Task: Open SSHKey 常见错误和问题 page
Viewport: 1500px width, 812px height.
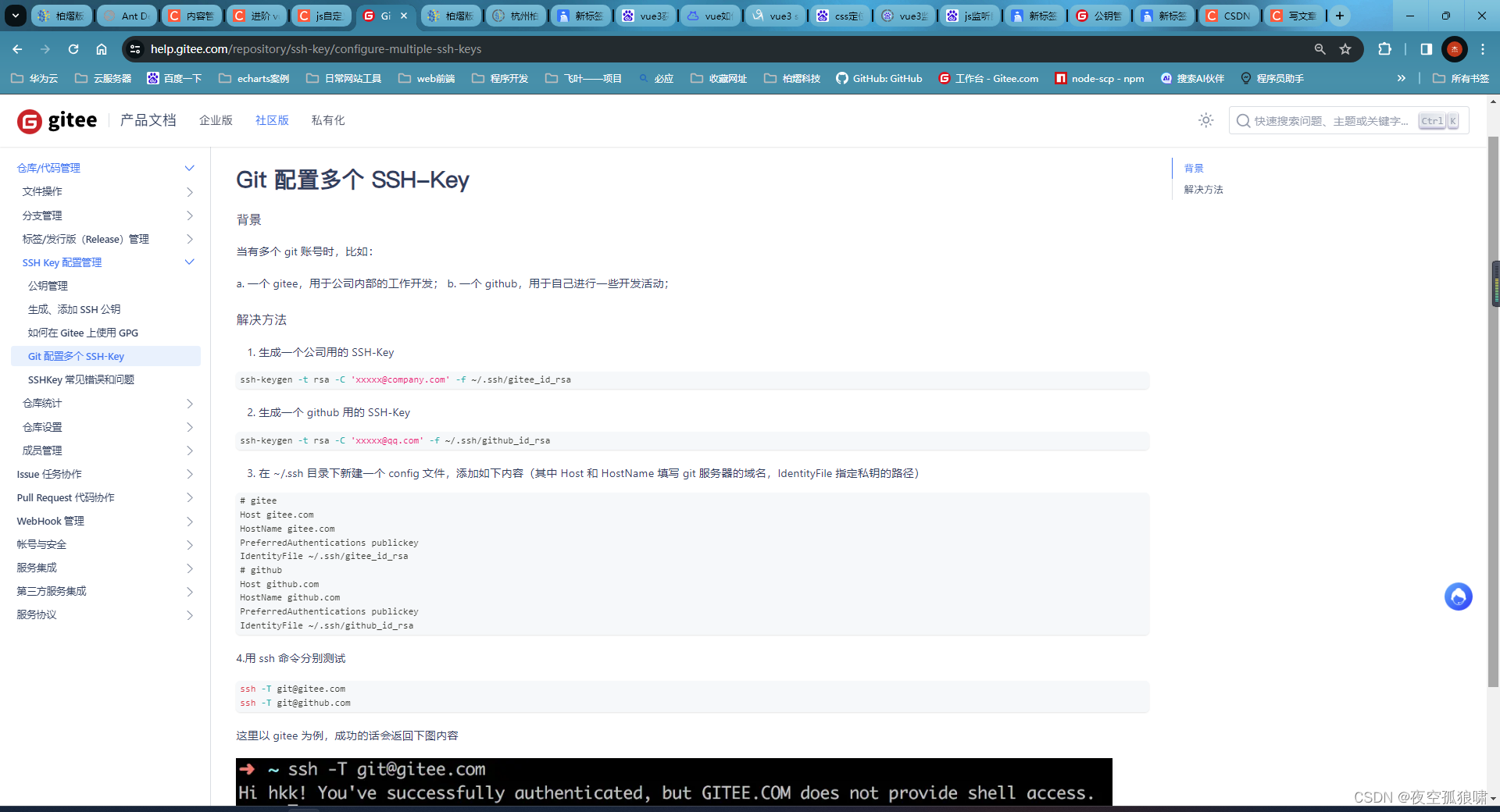Action: tap(81, 379)
